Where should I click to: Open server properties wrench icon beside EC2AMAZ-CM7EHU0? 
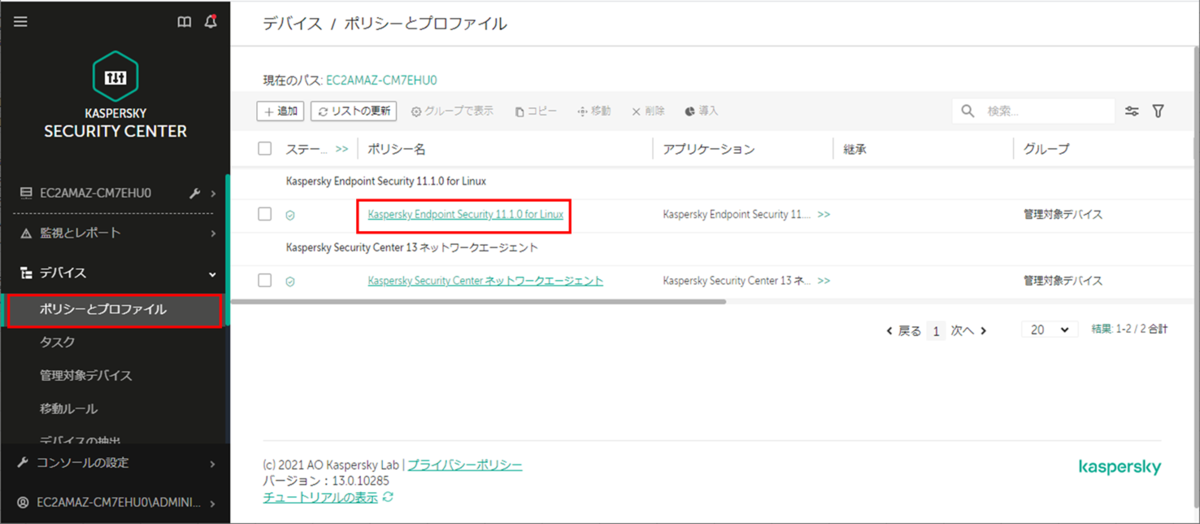(x=196, y=193)
